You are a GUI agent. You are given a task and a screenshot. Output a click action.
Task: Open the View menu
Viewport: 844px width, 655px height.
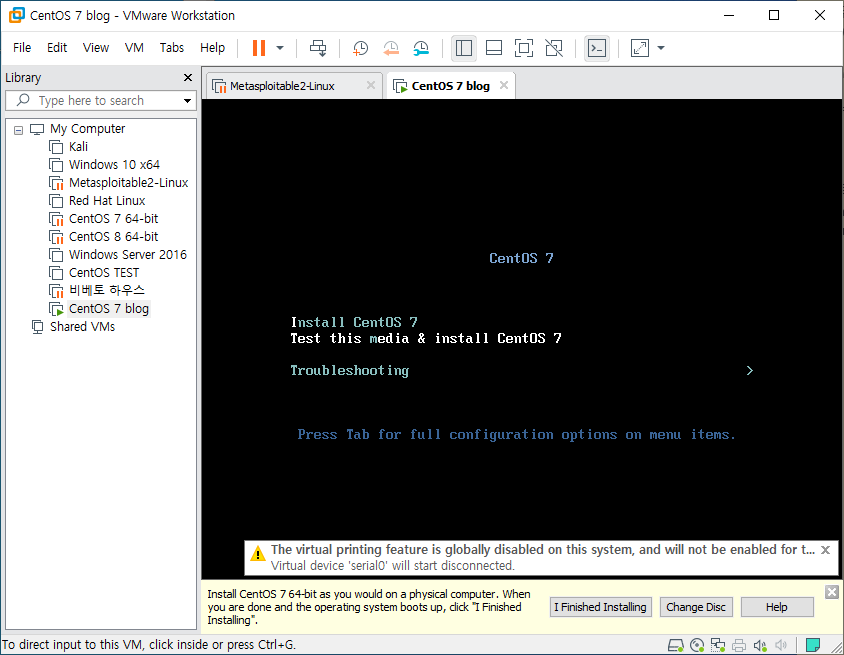pos(96,47)
